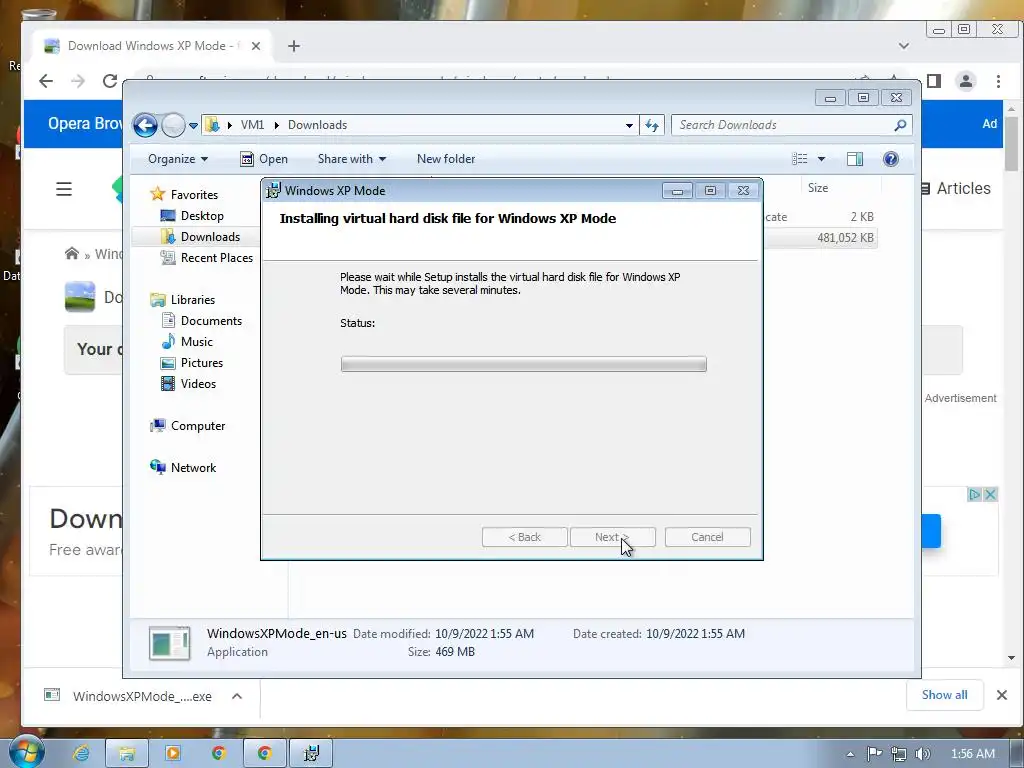This screenshot has width=1024, height=768.
Task: Select the Download Windows XP Mode tab
Action: click(153, 46)
